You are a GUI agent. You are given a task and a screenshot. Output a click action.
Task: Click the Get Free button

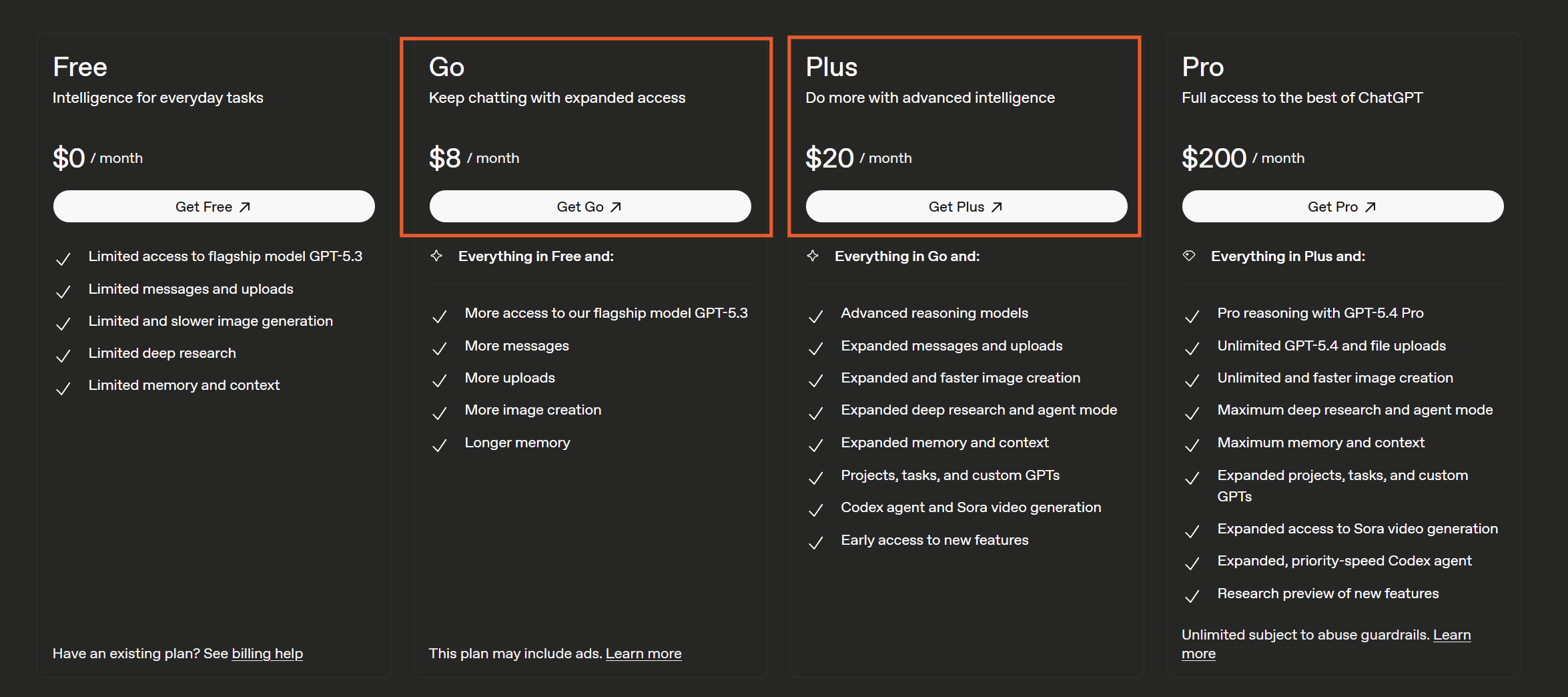pyautogui.click(x=214, y=207)
